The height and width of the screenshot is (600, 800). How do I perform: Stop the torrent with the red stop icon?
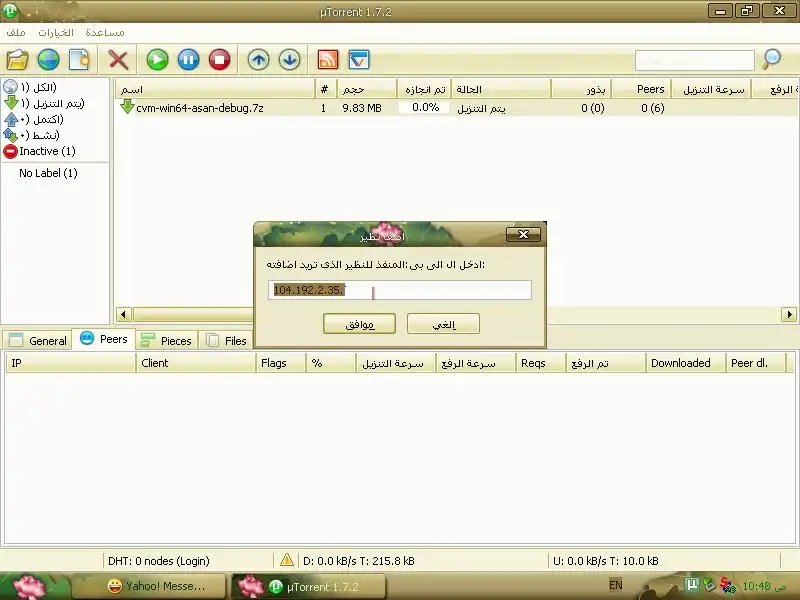(x=219, y=60)
